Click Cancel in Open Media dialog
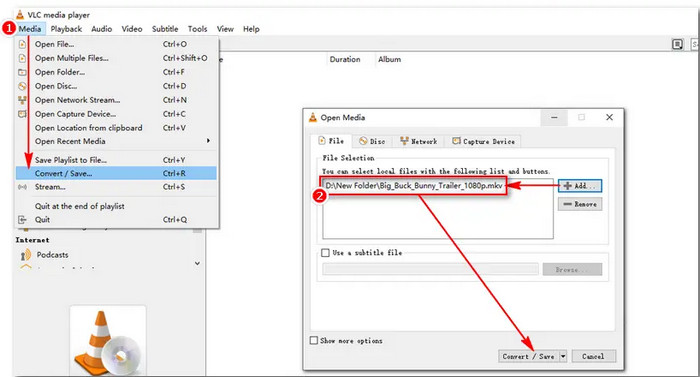Viewport: 700px width, 377px height. click(x=593, y=356)
